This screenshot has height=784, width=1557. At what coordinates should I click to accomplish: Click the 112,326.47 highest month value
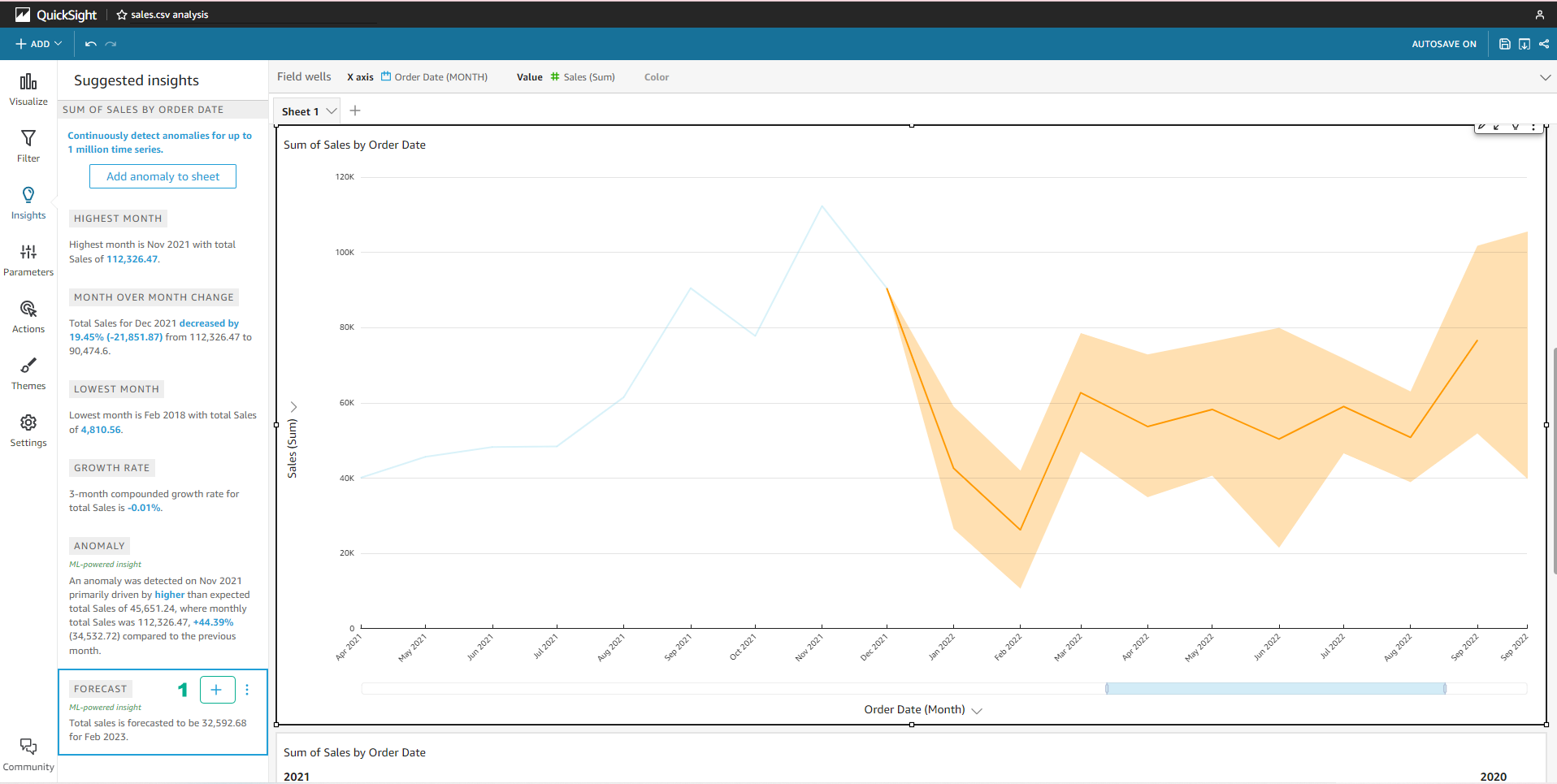132,259
